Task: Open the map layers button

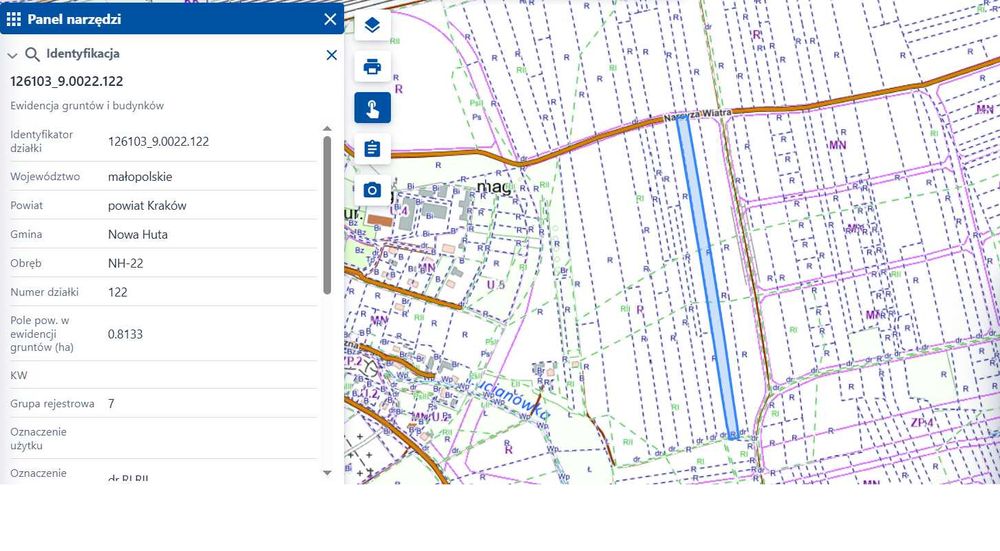Action: 372,26
